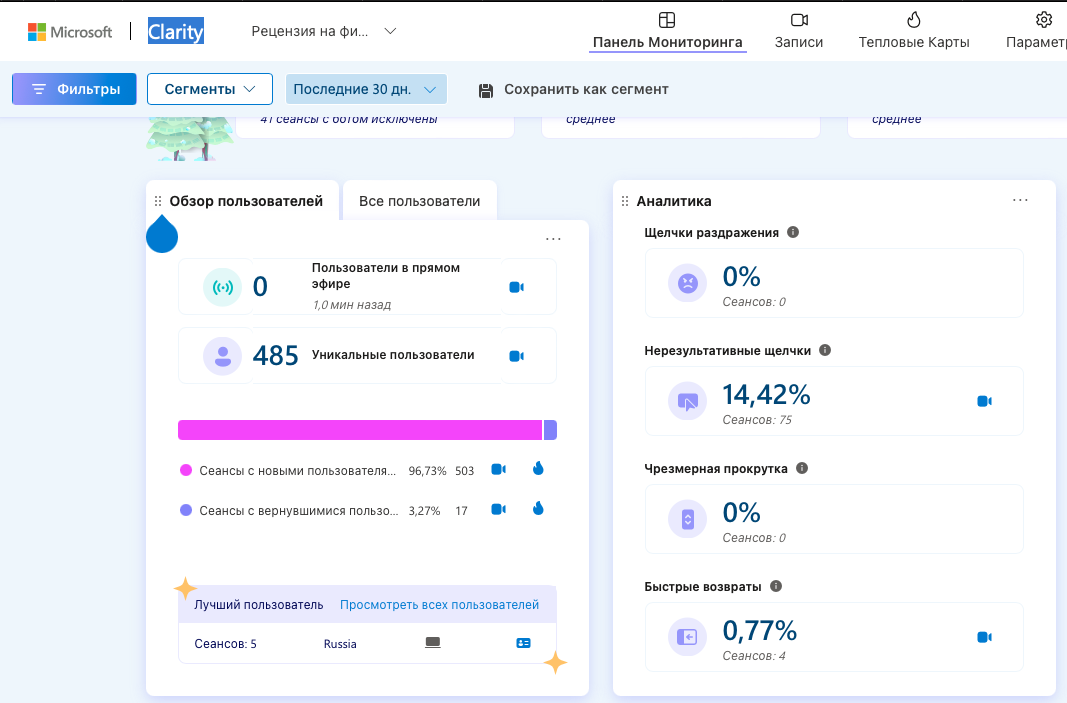
Task: Click the Фильтры button
Action: click(x=74, y=89)
